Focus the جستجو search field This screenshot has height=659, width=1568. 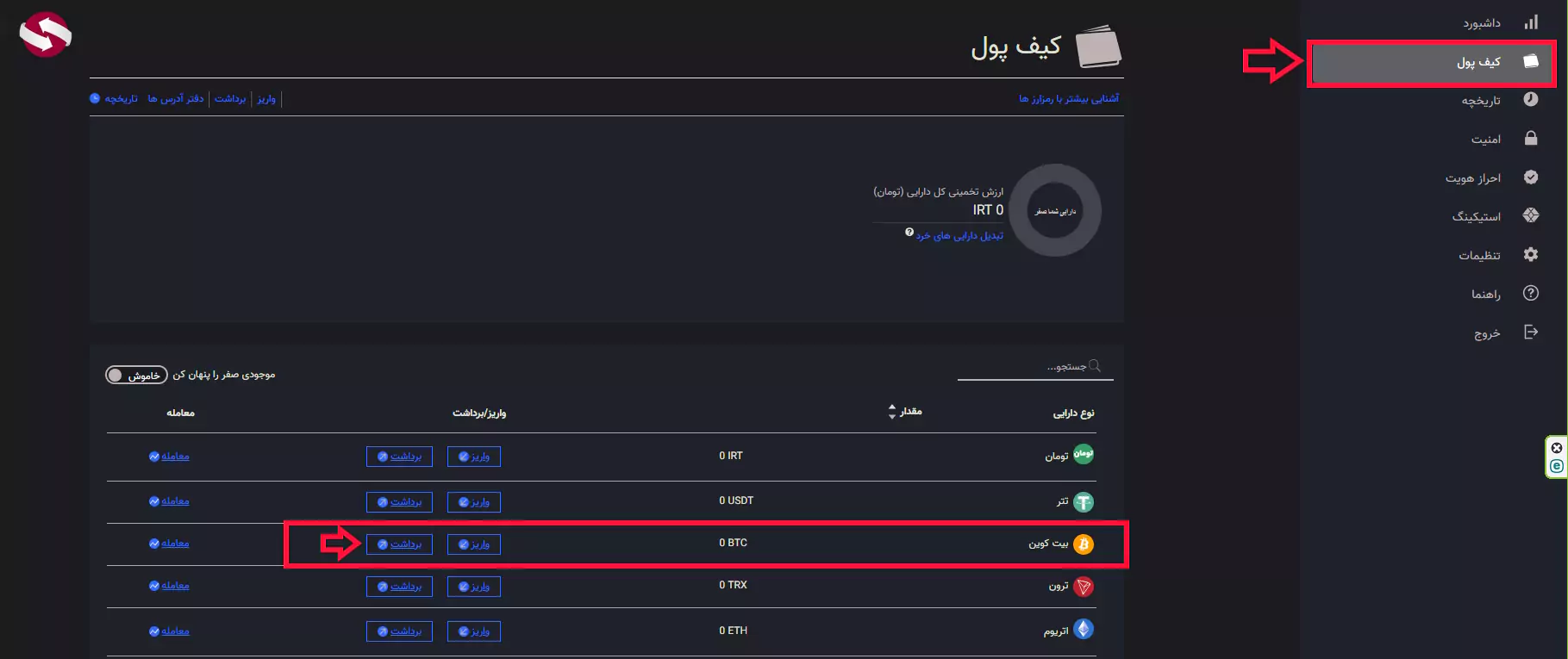[x=1035, y=367]
